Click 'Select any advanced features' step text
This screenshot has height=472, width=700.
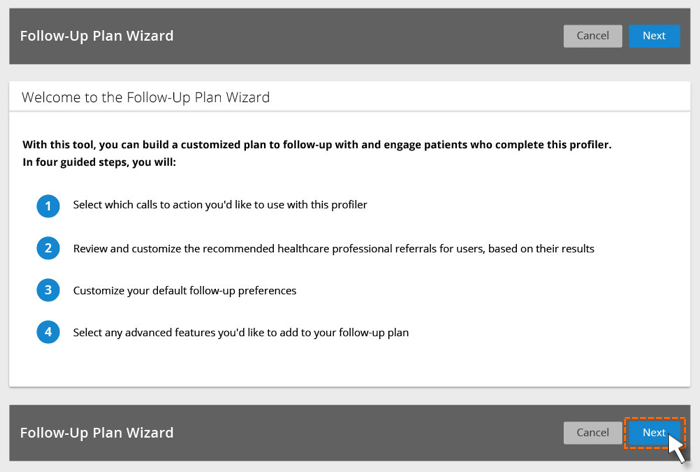[241, 332]
